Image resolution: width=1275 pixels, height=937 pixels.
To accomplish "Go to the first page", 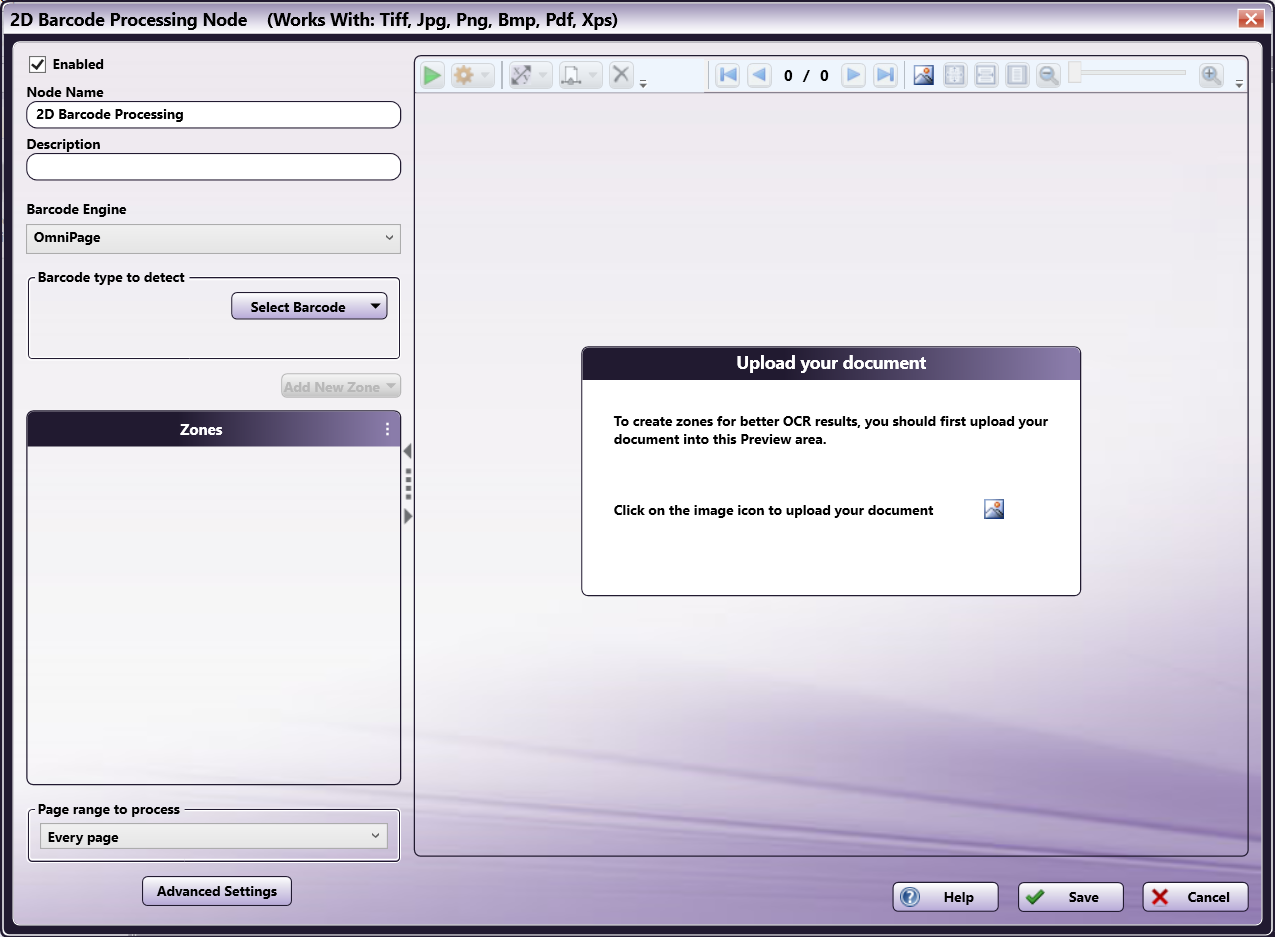I will click(728, 75).
